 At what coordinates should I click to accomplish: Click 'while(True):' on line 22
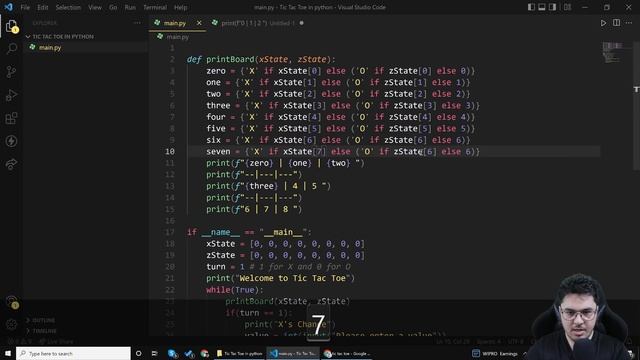pos(235,290)
